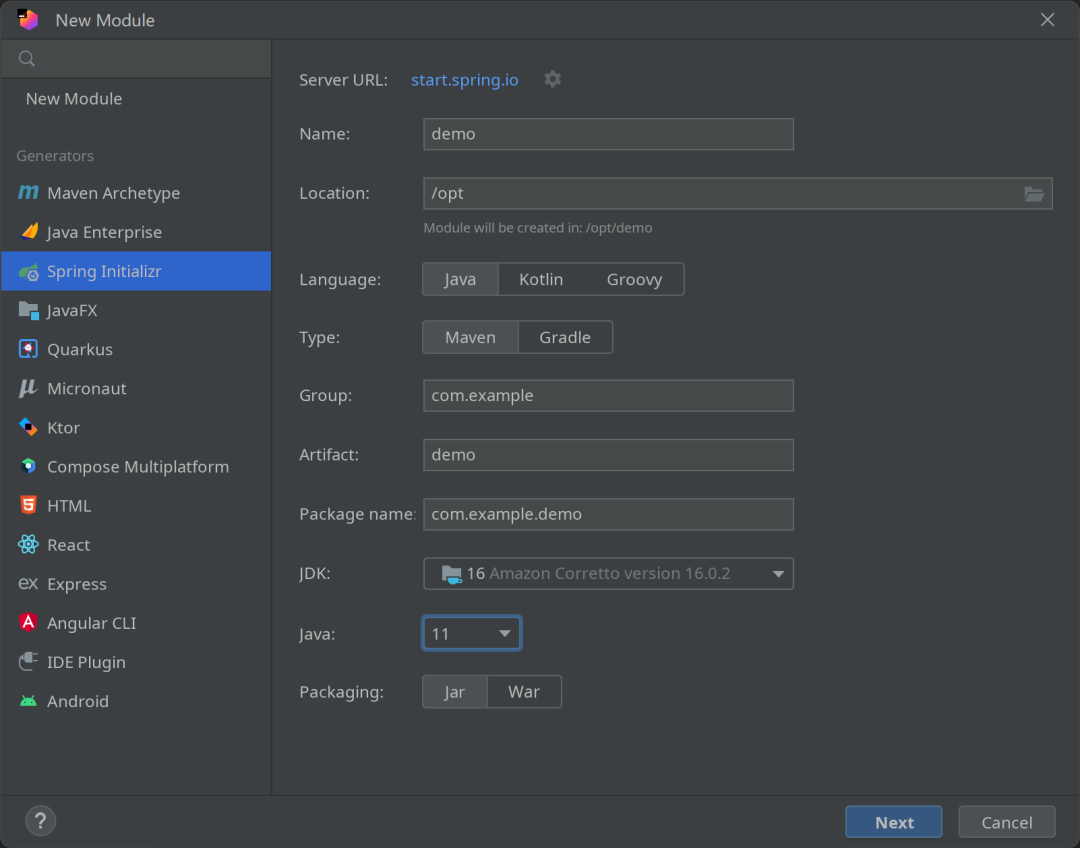Open help with question mark button

41,821
